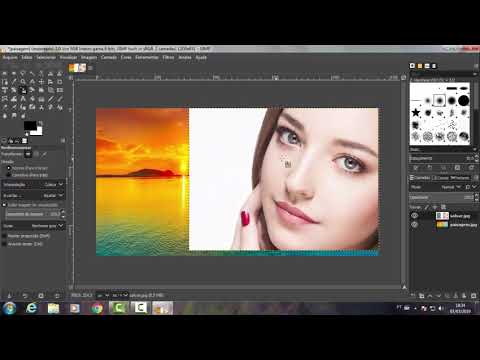Open the Camada menu

coord(109,57)
